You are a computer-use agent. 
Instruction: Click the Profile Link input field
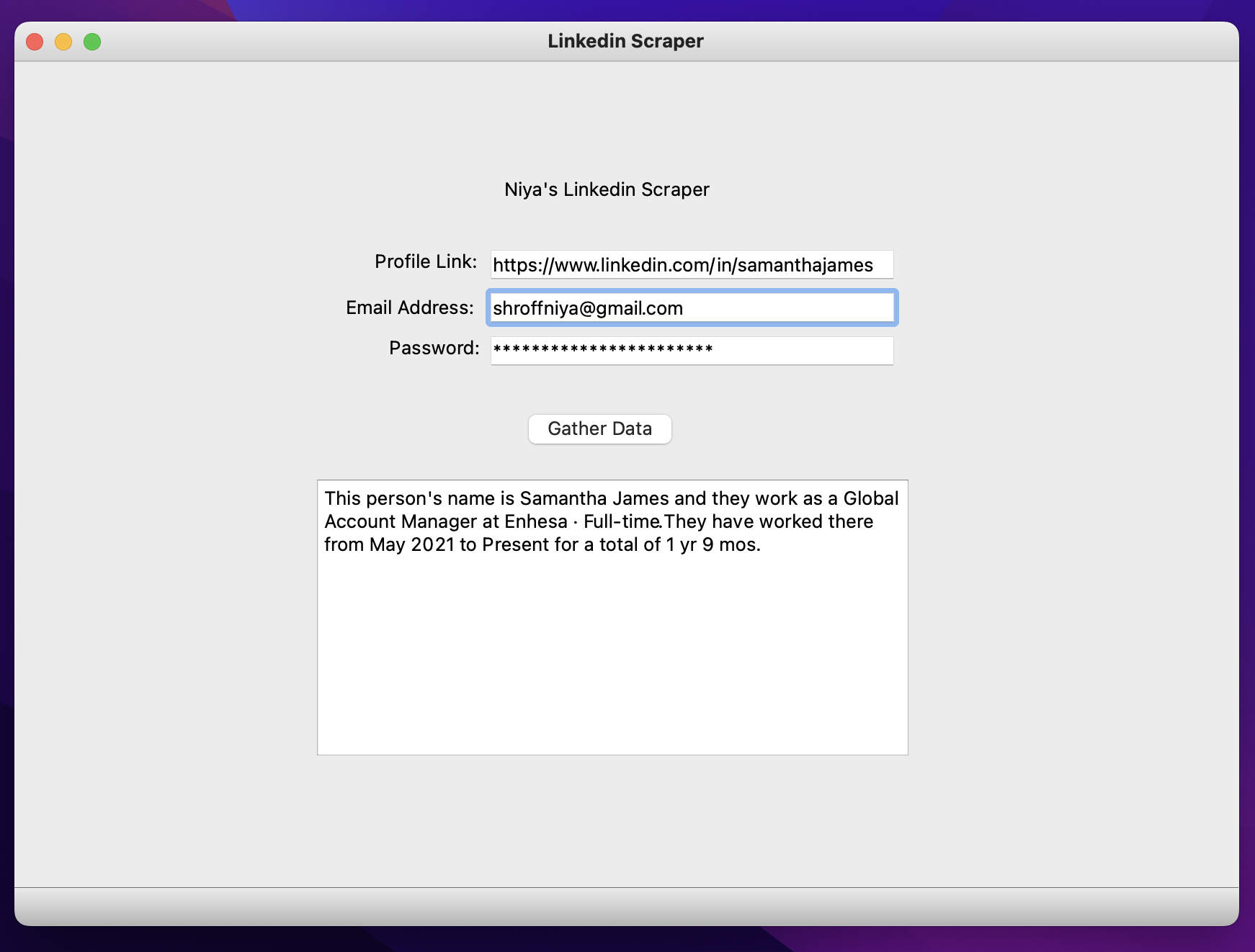coord(690,264)
